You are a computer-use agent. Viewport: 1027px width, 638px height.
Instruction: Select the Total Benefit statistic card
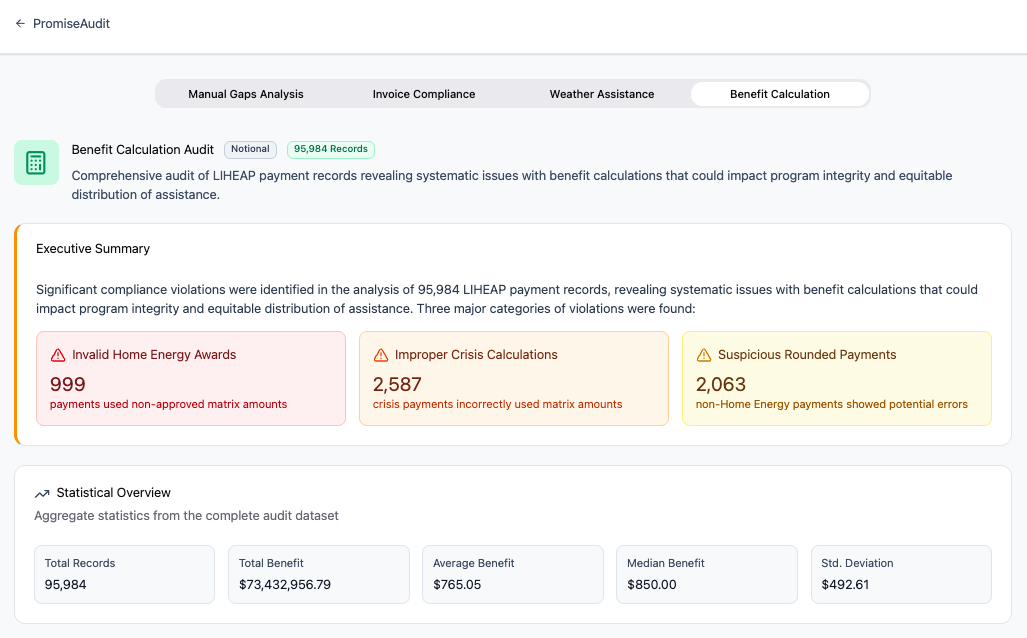coord(318,574)
